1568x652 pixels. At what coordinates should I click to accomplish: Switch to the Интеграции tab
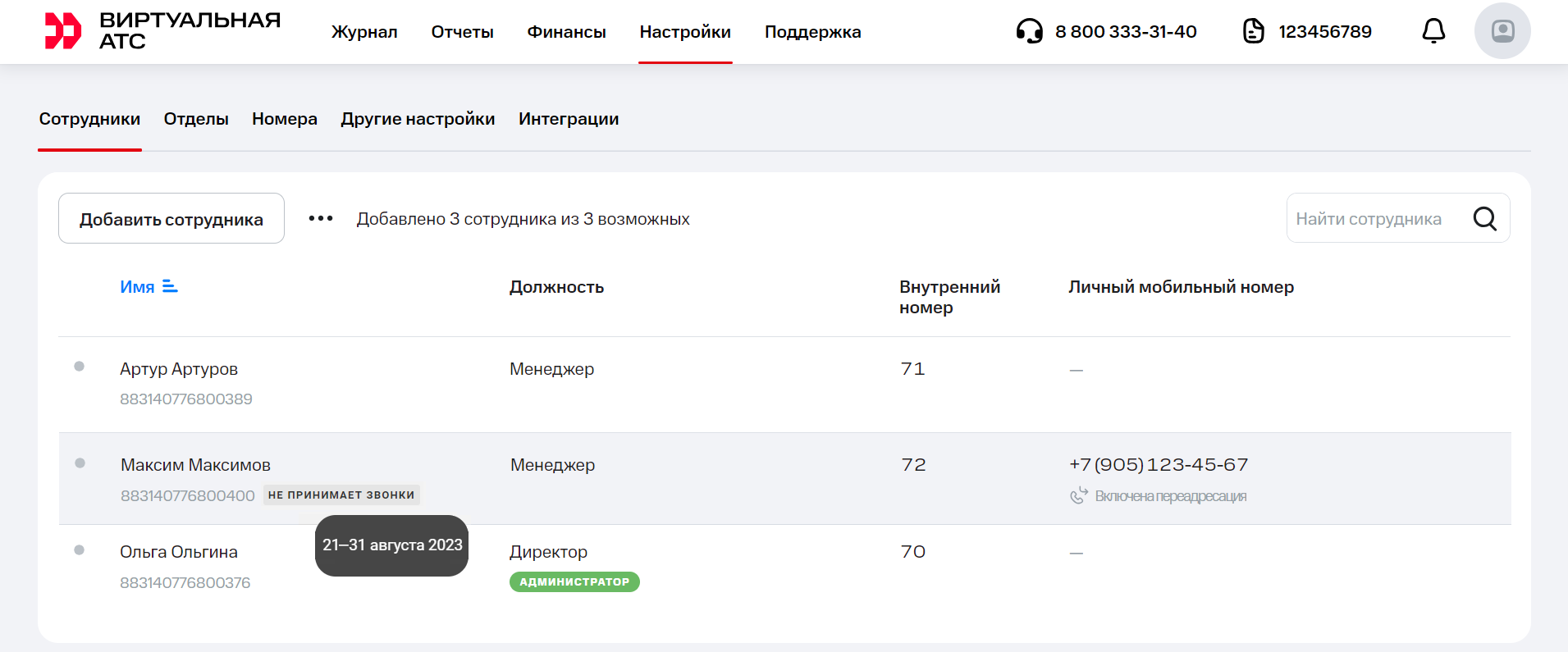click(x=569, y=119)
